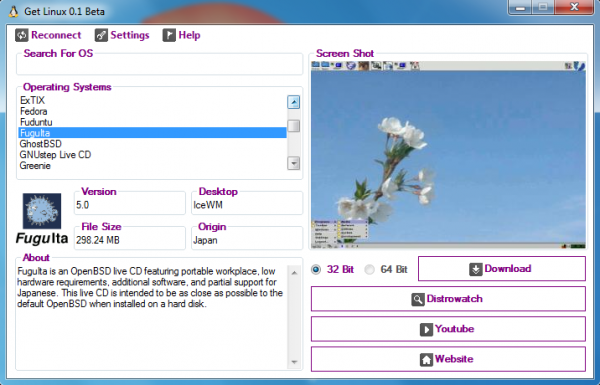Click the Search For OS input field
600x385 pixels.
(x=160, y=66)
